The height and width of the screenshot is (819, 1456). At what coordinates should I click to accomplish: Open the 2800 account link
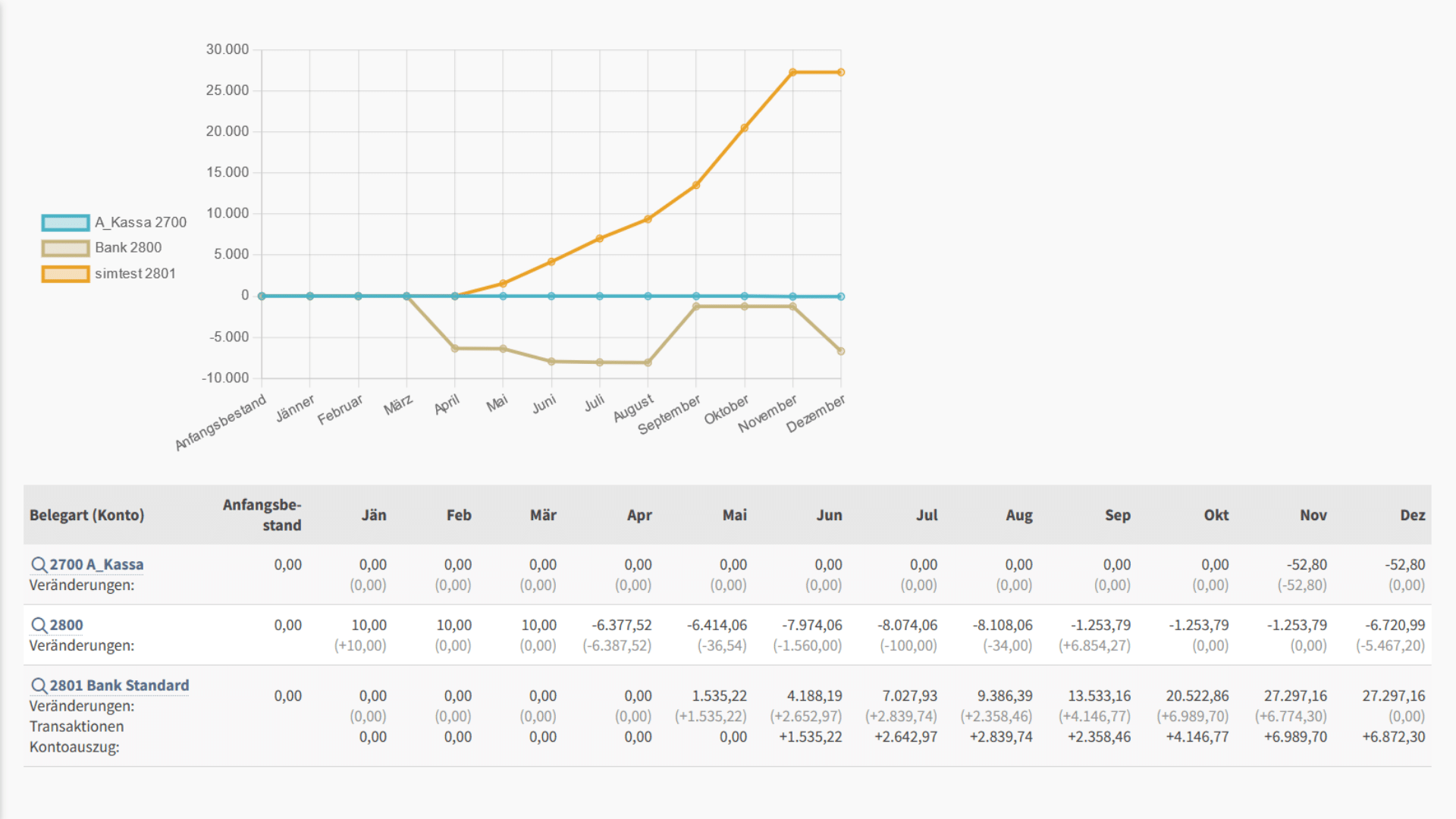pos(67,626)
